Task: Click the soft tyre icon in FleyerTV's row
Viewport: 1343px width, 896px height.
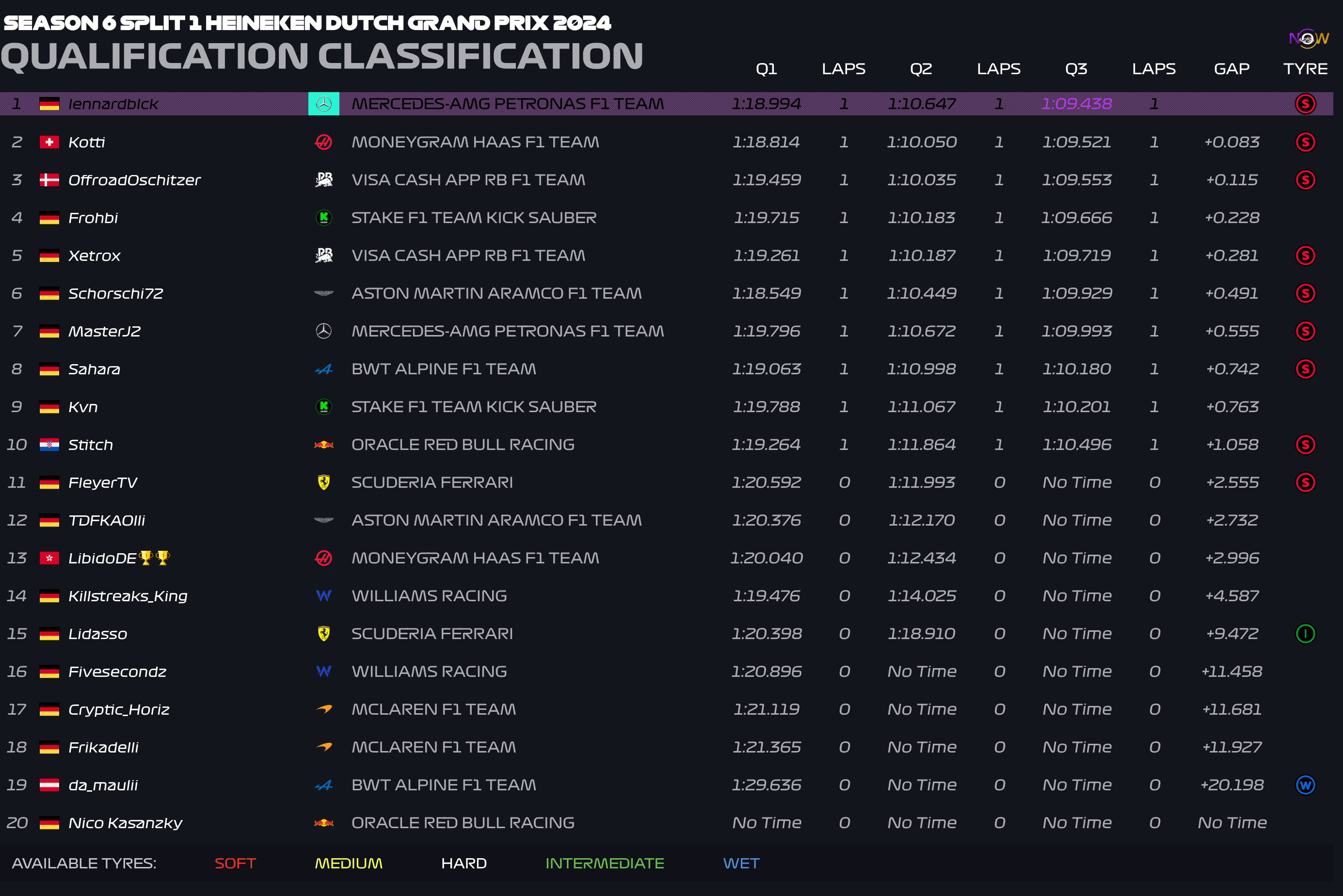Action: point(1305,482)
